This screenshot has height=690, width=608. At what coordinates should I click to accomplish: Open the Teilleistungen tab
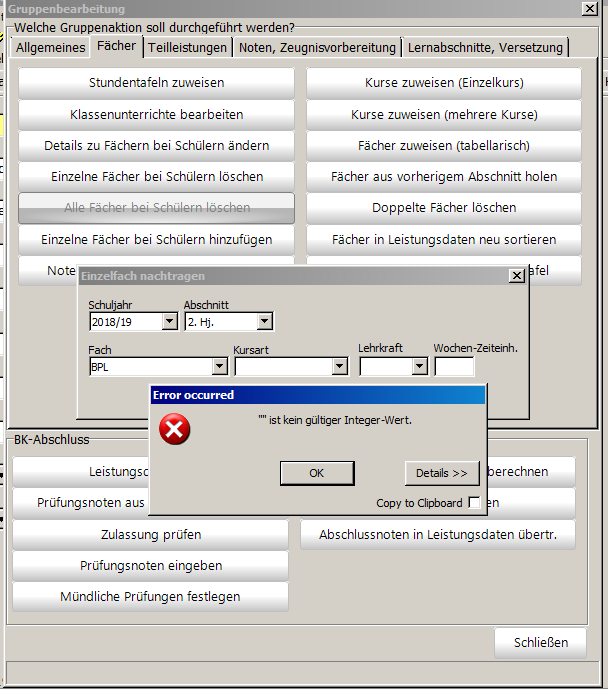click(x=187, y=48)
